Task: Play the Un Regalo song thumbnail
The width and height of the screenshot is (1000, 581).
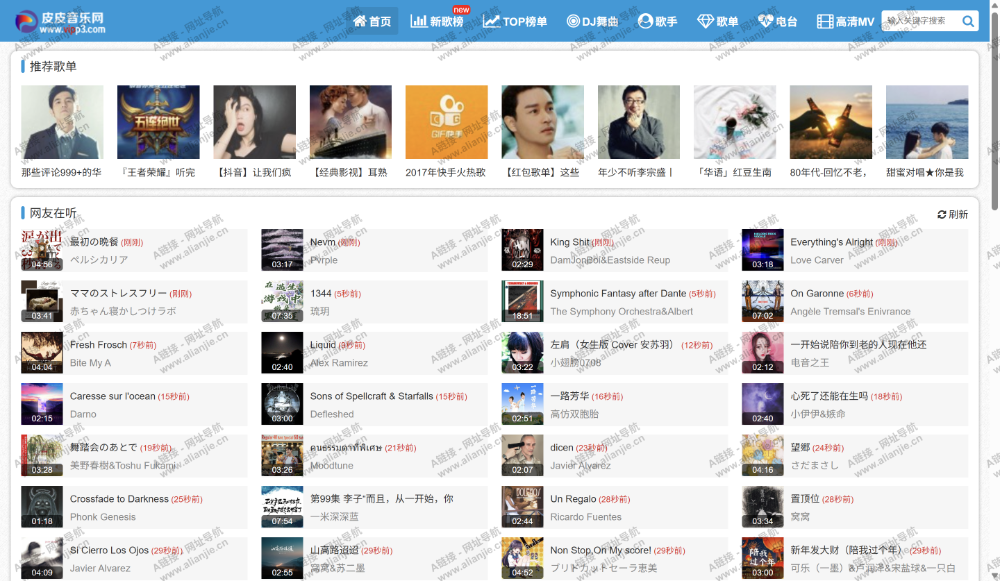Action: point(522,507)
